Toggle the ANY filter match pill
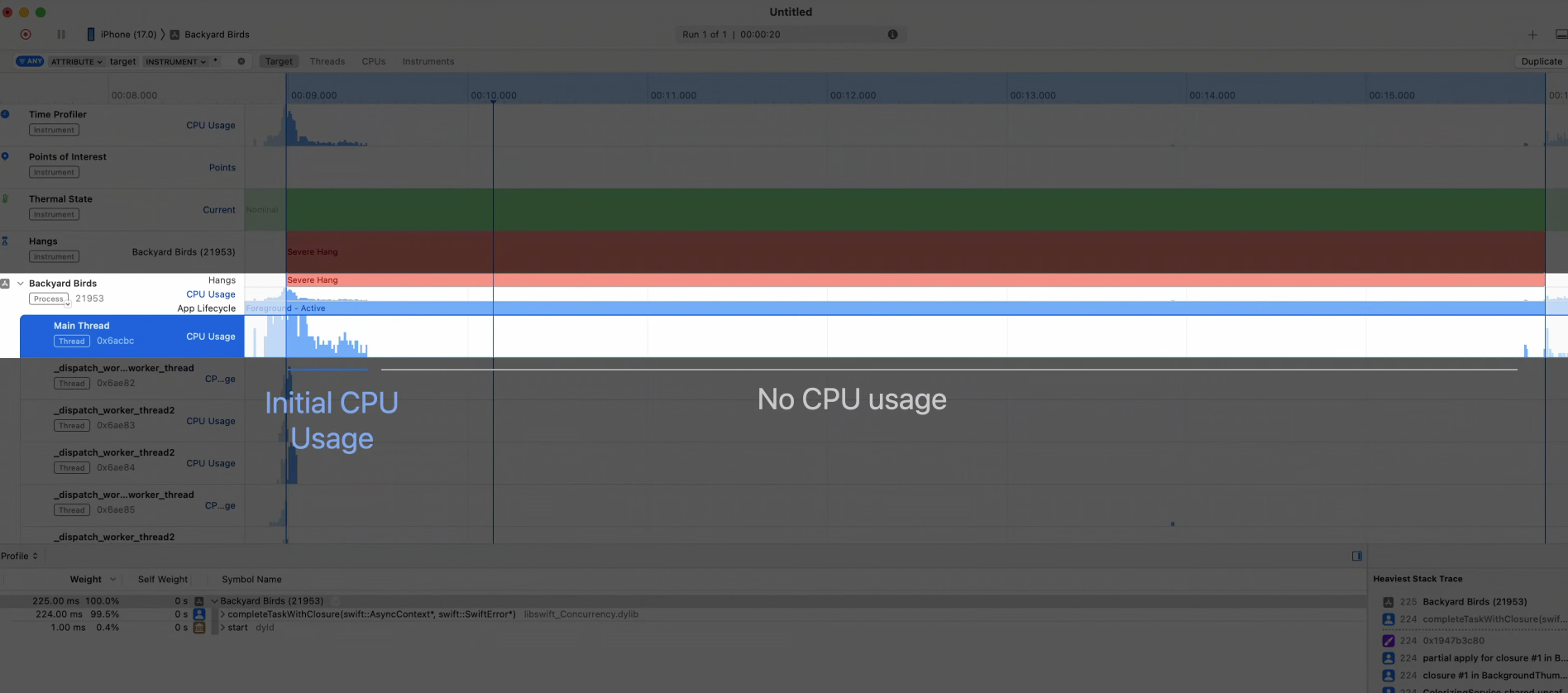This screenshot has width=1568, height=693. (x=30, y=61)
